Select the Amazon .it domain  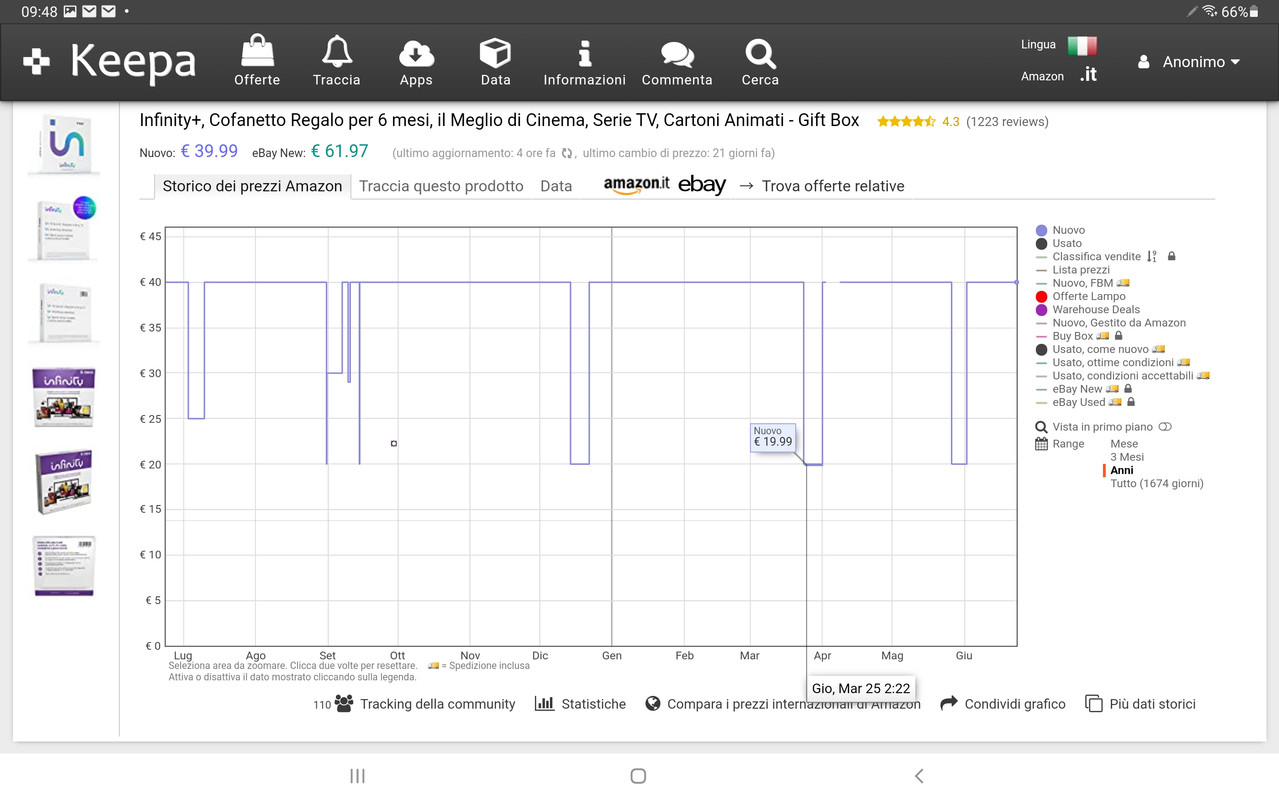pos(1088,75)
